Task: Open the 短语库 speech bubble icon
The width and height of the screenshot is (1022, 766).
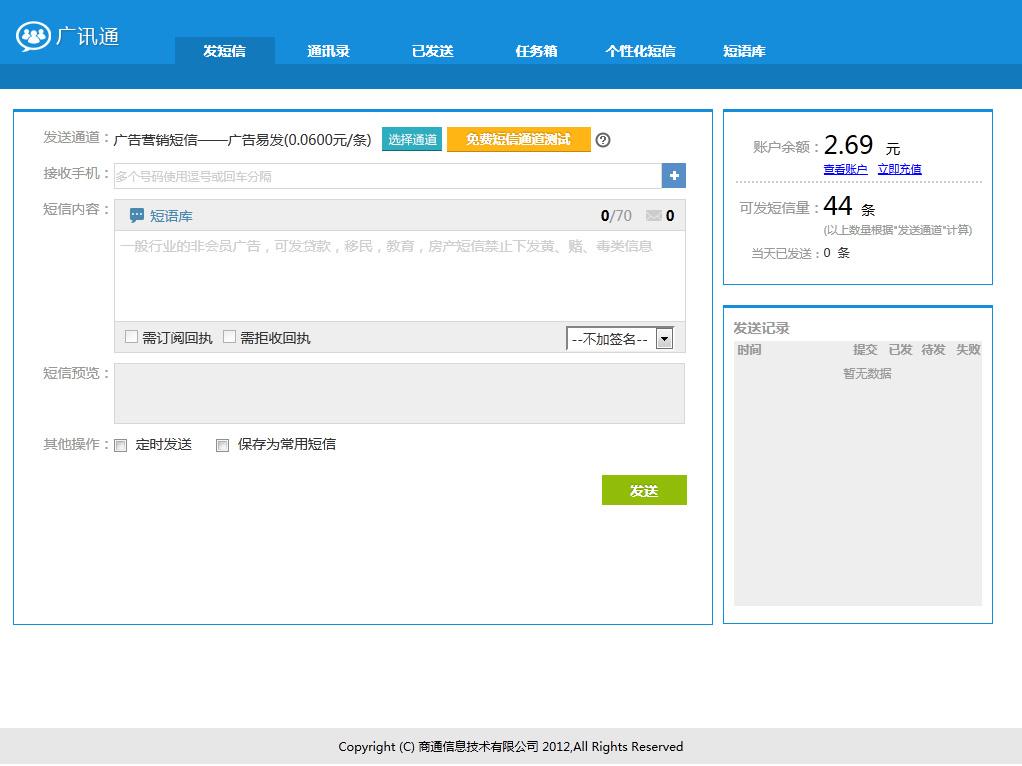Action: point(137,215)
